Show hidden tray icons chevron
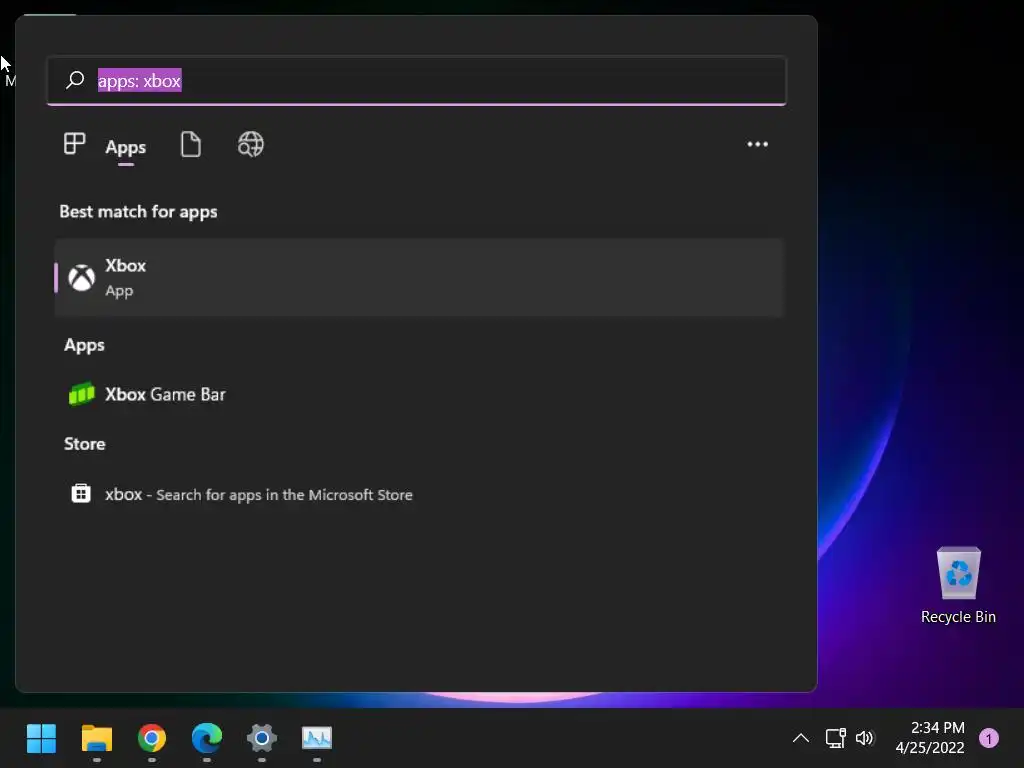 point(801,739)
